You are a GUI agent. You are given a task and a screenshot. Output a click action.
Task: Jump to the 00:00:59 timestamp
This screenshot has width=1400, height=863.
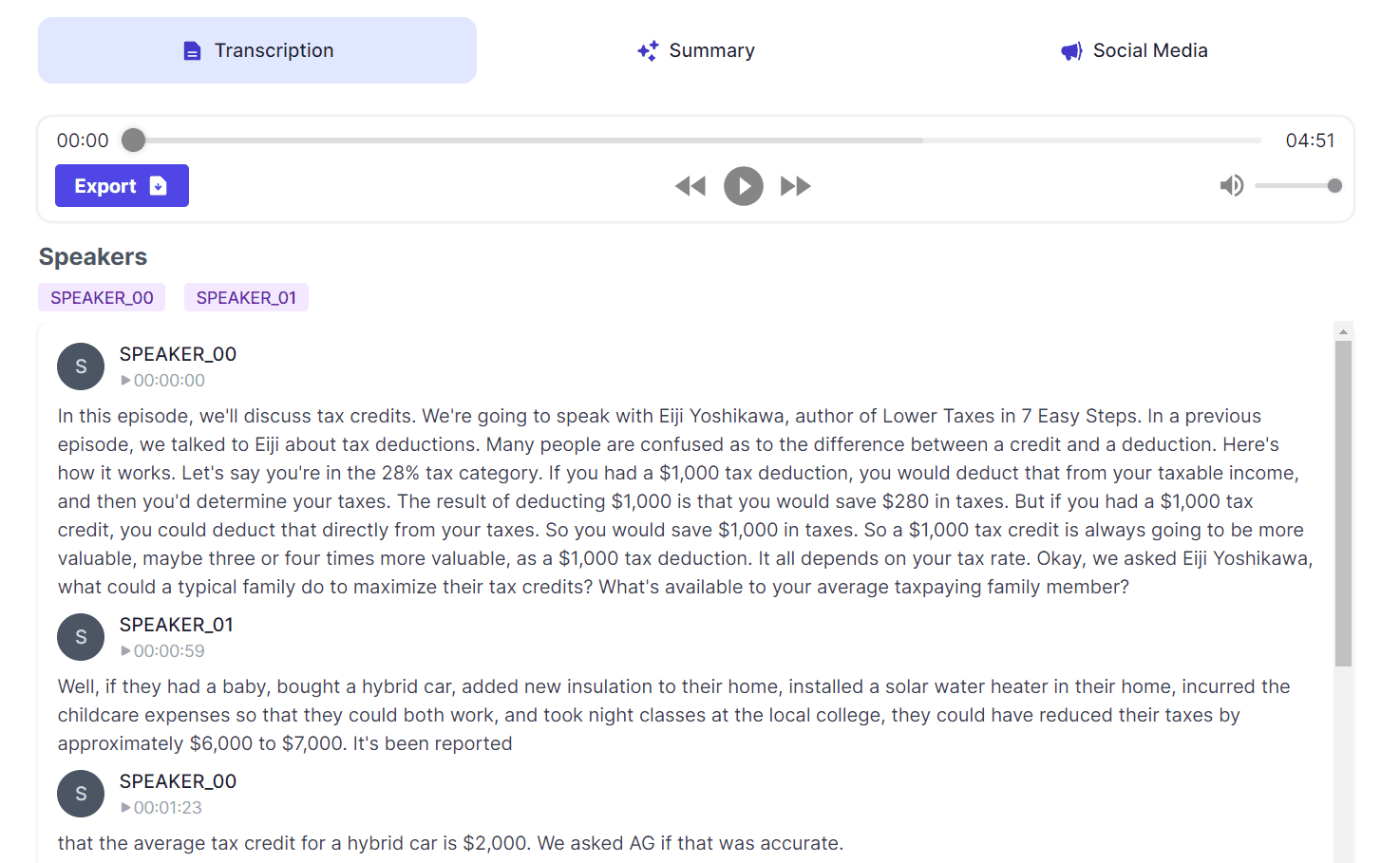[163, 651]
